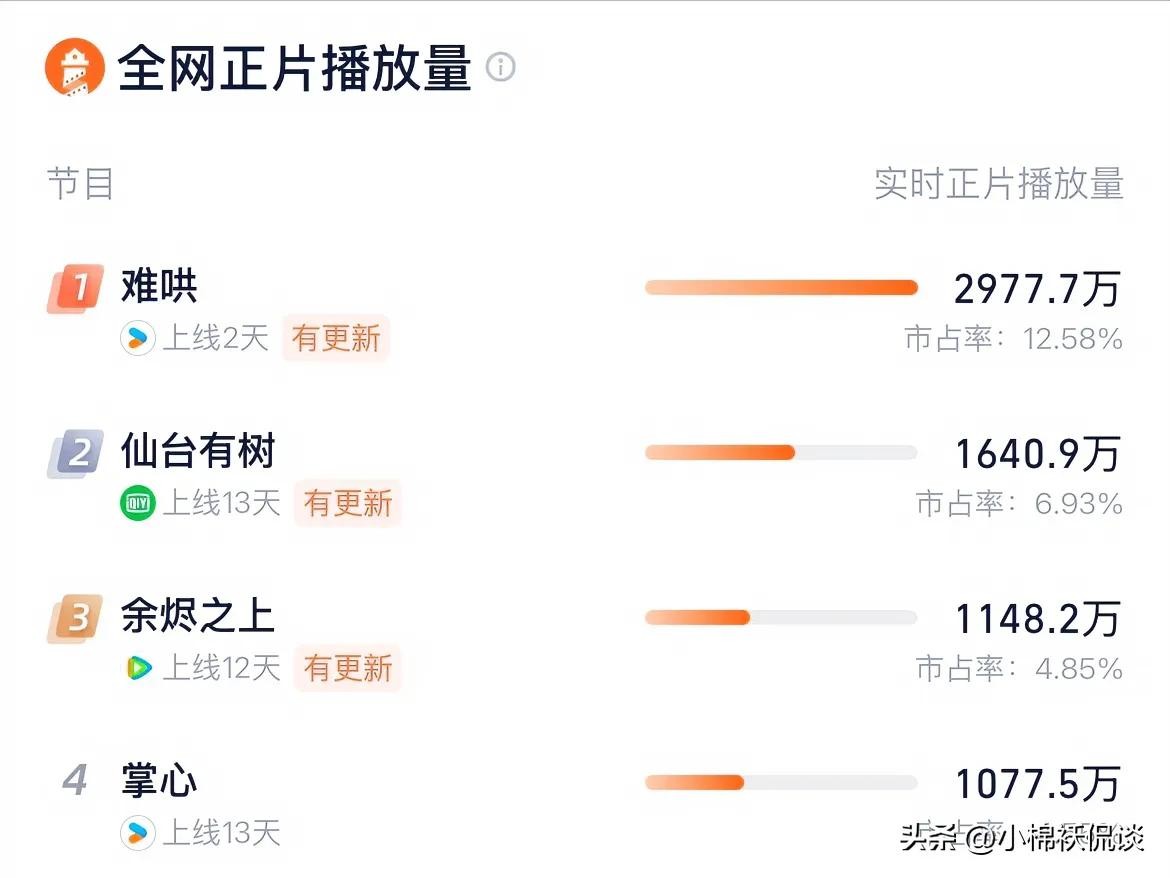Click the 有更新 tag under 难哄

[336, 338]
